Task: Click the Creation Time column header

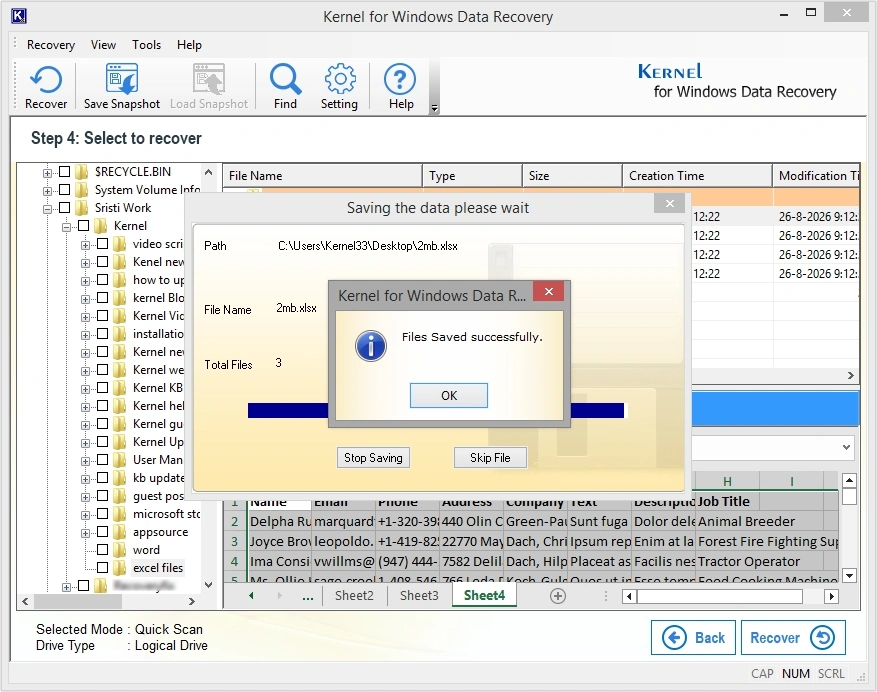Action: click(697, 176)
